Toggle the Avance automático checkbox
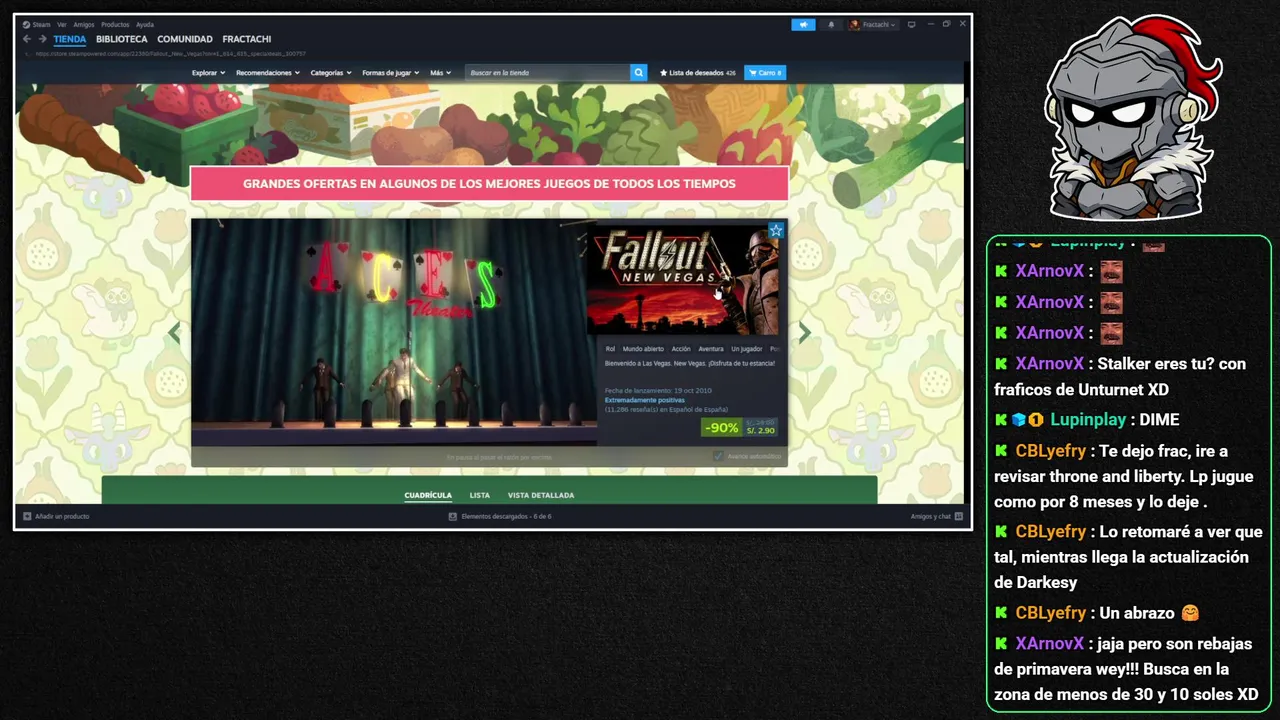The image size is (1280, 720). pyautogui.click(x=718, y=456)
